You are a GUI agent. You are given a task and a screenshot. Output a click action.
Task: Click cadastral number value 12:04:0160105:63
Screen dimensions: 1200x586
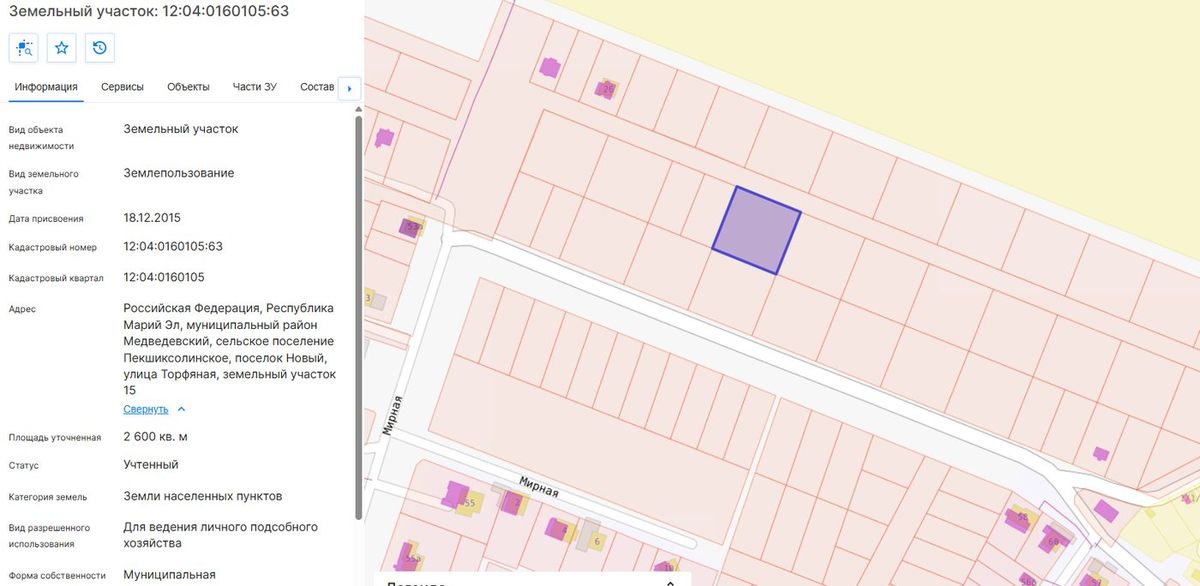(173, 246)
